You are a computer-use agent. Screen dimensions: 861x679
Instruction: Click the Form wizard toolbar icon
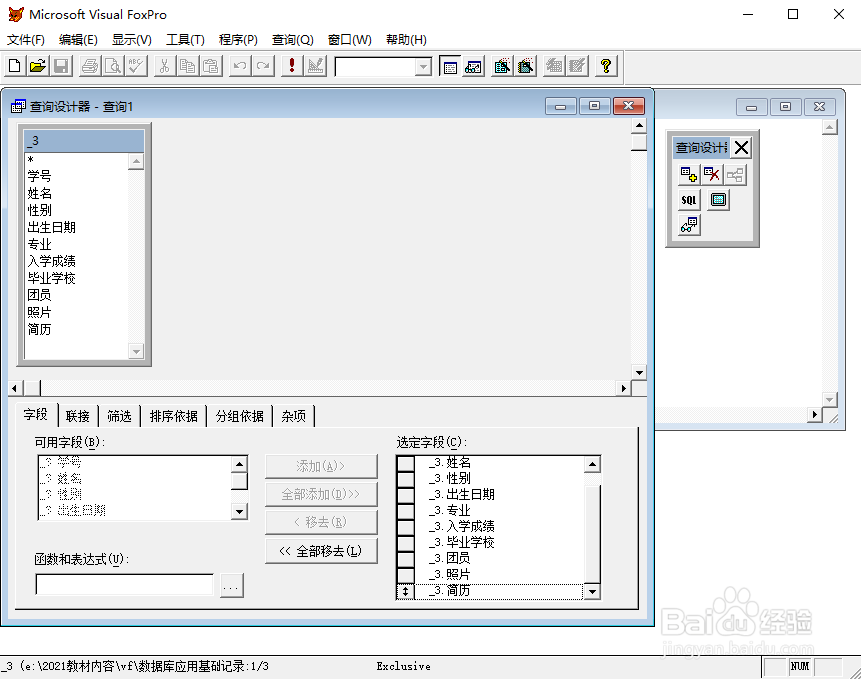[502, 66]
